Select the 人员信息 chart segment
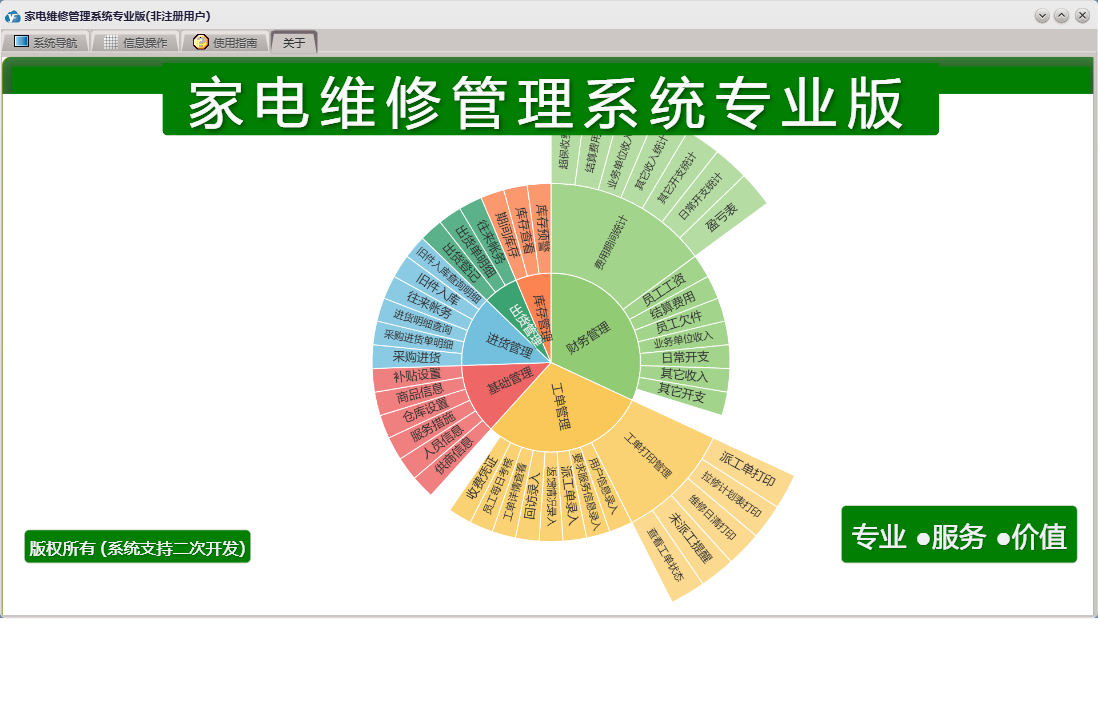Screen dimensions: 1098x711 (x=443, y=441)
